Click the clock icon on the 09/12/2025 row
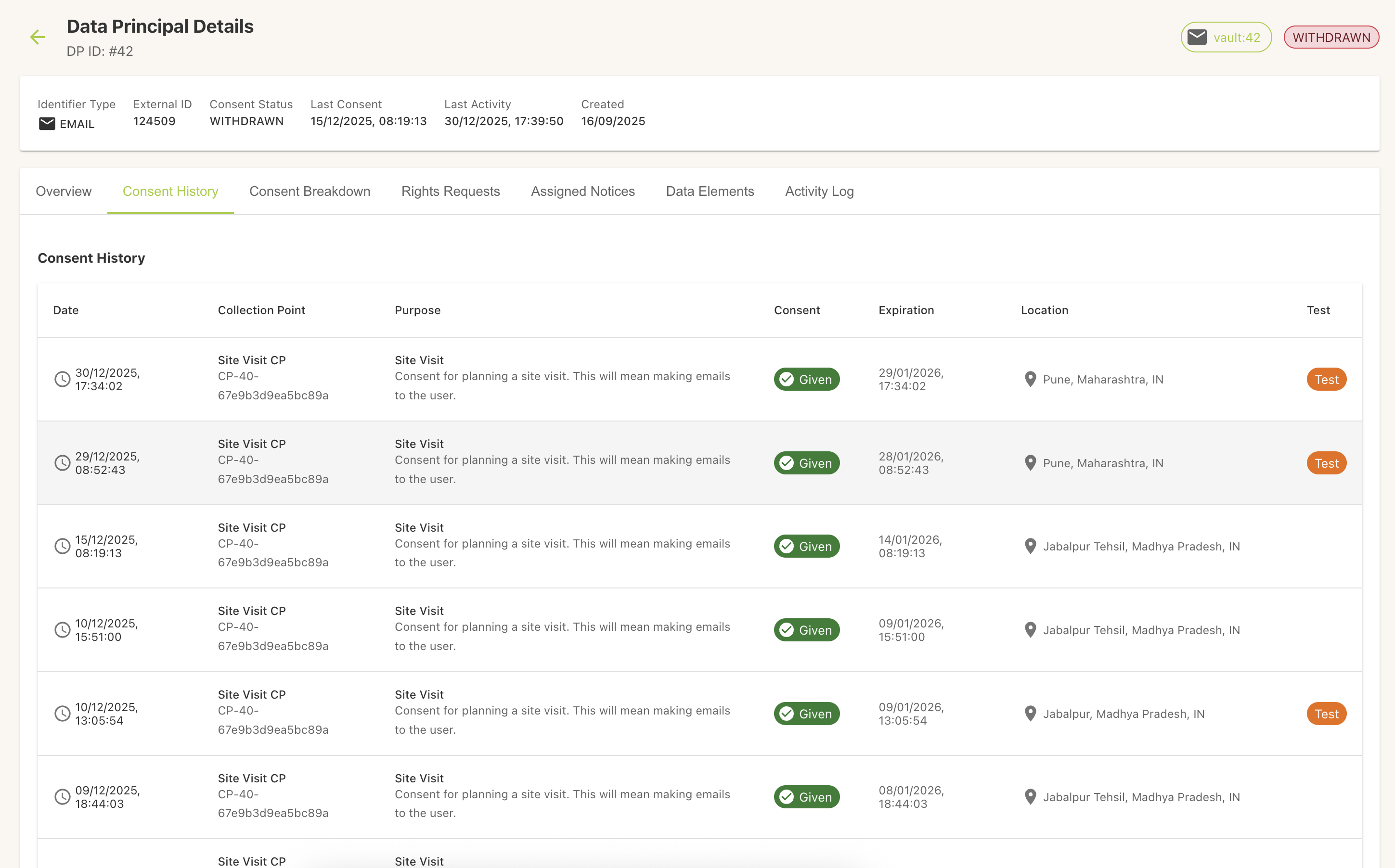1395x868 pixels. [63, 797]
